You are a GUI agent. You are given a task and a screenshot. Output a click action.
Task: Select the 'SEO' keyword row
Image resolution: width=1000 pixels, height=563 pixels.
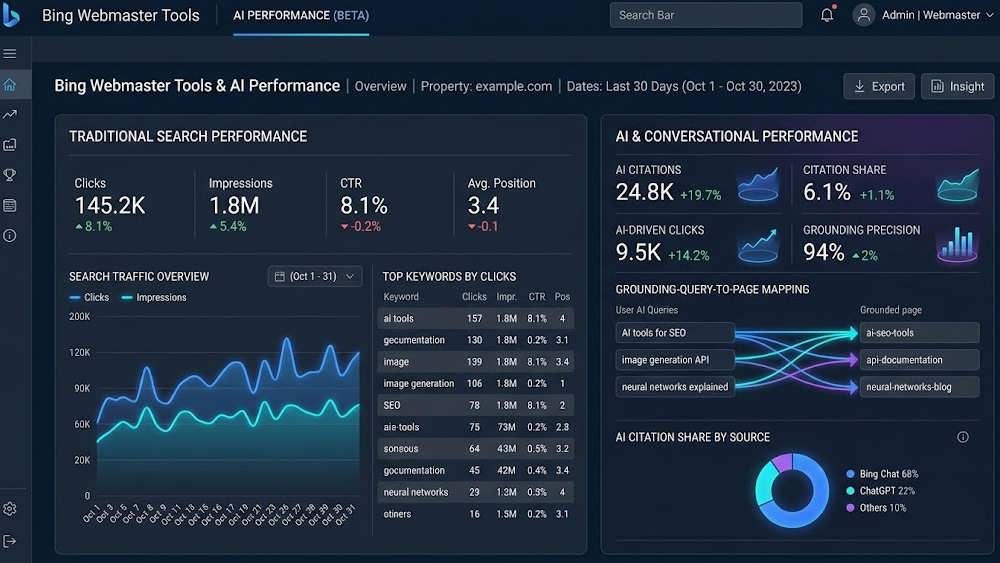476,405
